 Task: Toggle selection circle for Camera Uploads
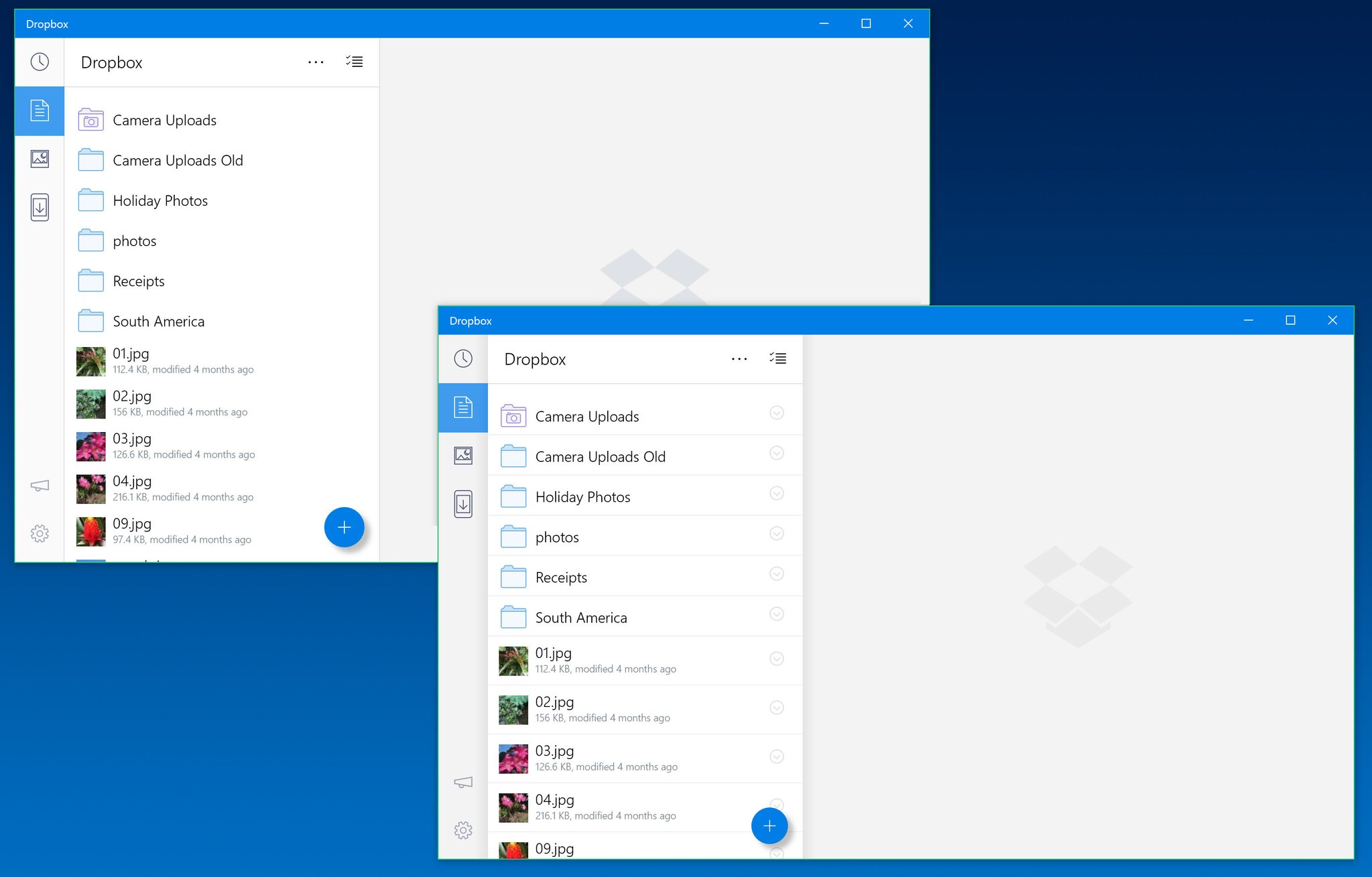coord(779,416)
